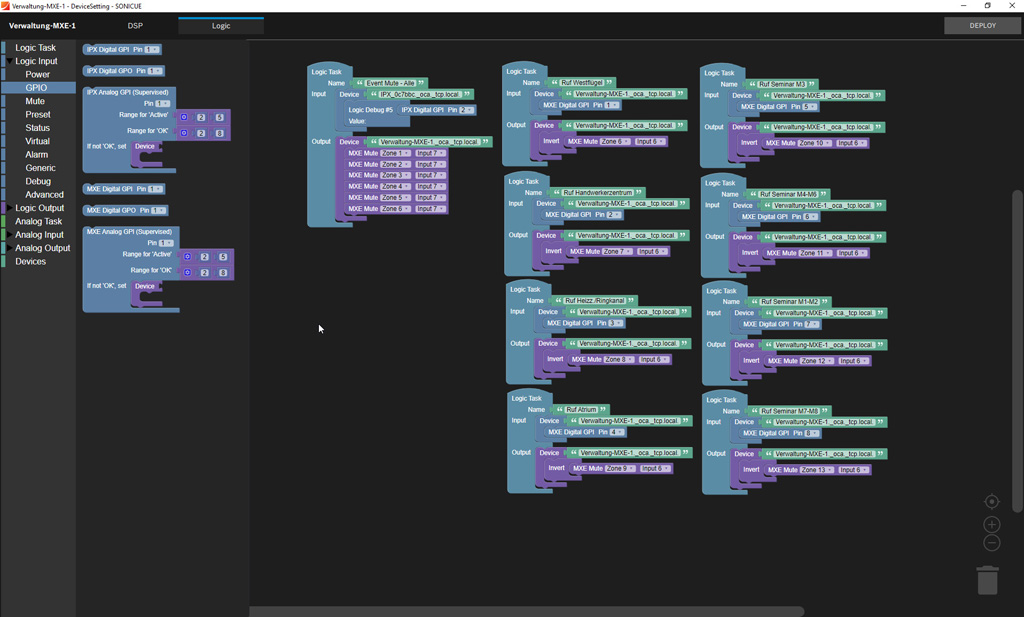
Task: Click gear icon on IPX Range for 'Active'
Action: tap(183, 117)
